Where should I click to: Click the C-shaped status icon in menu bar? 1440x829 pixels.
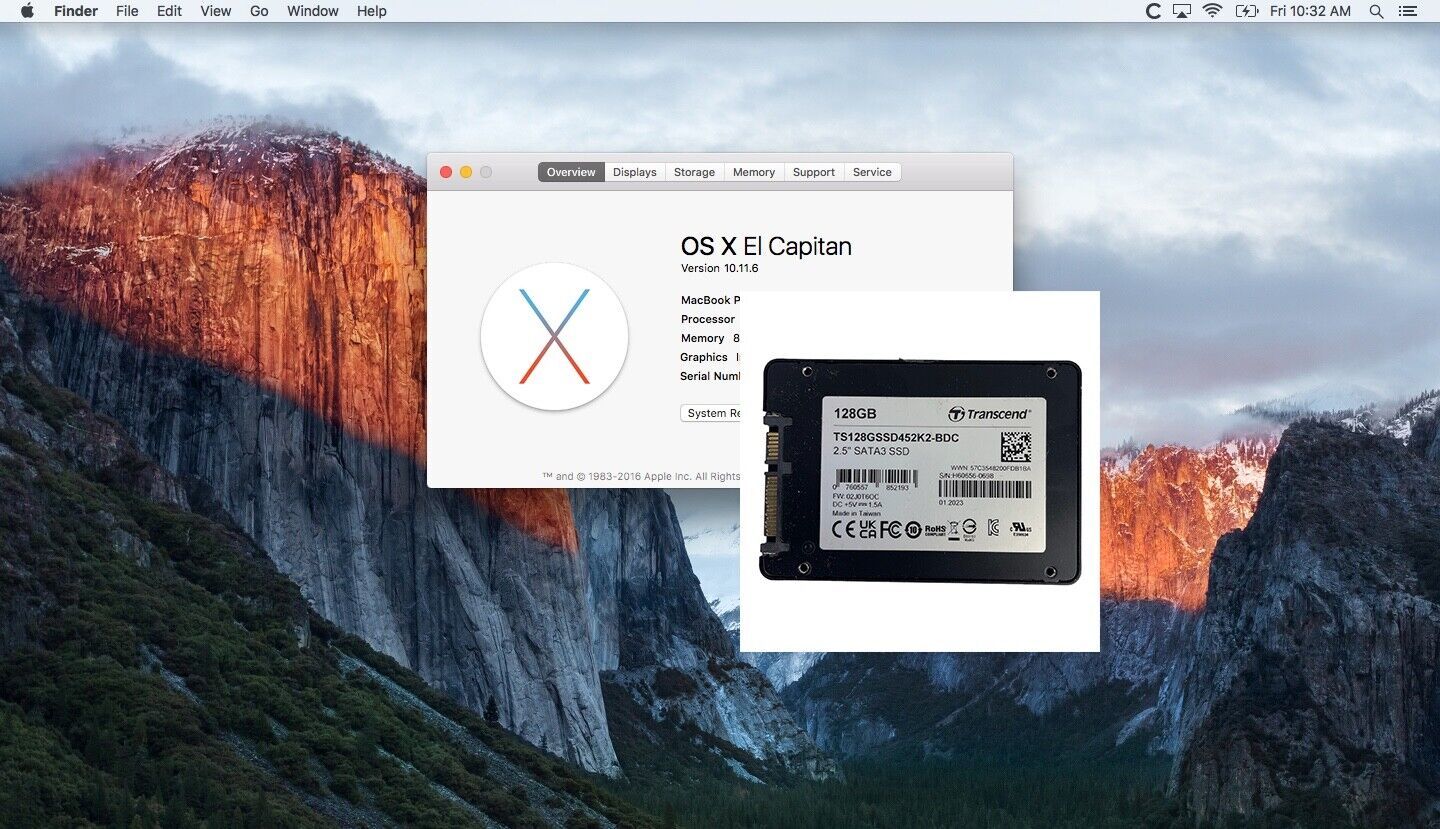pos(1153,11)
